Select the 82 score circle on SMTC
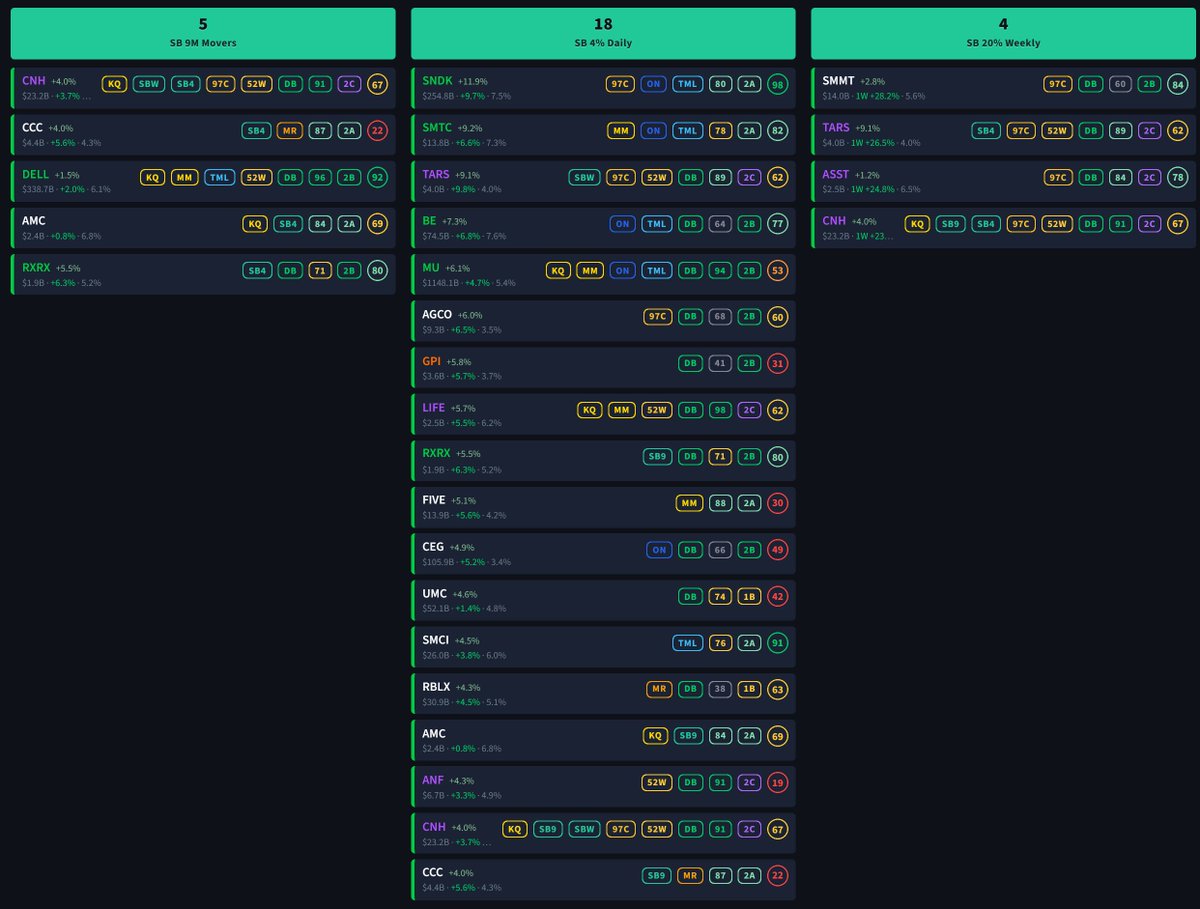Viewport: 1200px width, 909px height. pyautogui.click(x=777, y=131)
